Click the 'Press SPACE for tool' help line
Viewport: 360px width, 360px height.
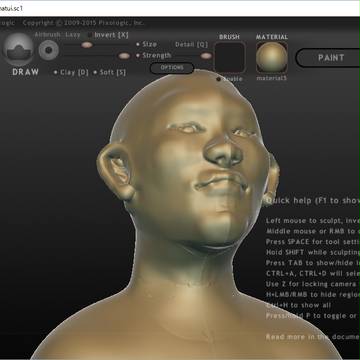313,241
